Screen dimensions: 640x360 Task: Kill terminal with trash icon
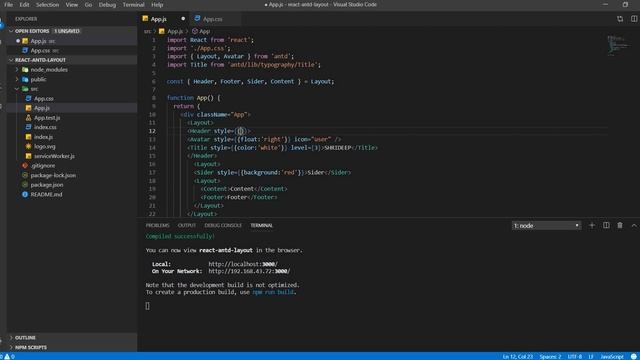coord(620,225)
